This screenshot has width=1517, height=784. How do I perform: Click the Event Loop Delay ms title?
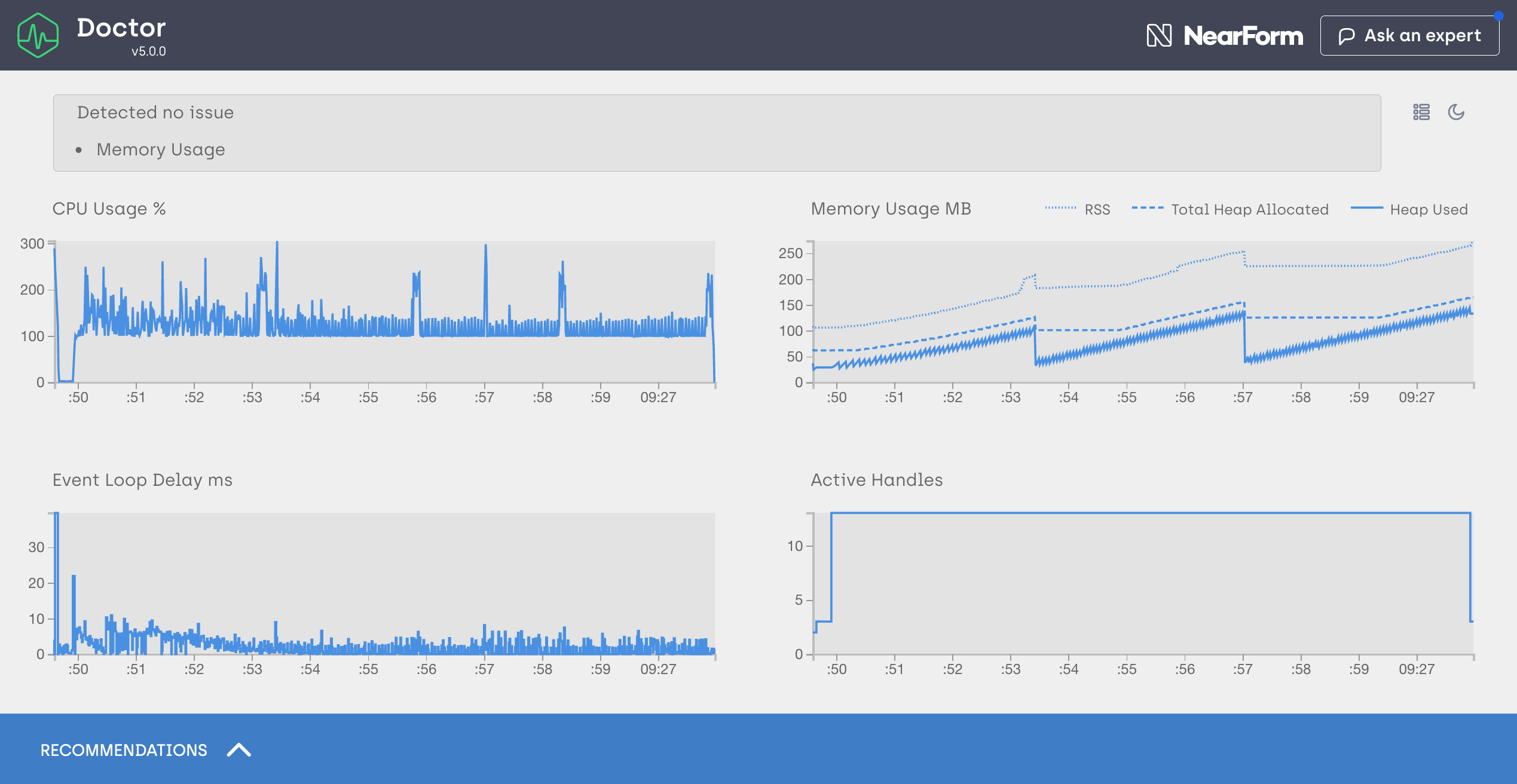point(142,480)
